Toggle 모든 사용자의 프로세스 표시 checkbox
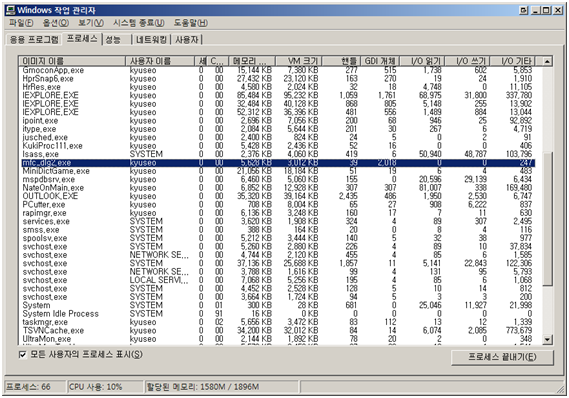 (x=22, y=354)
